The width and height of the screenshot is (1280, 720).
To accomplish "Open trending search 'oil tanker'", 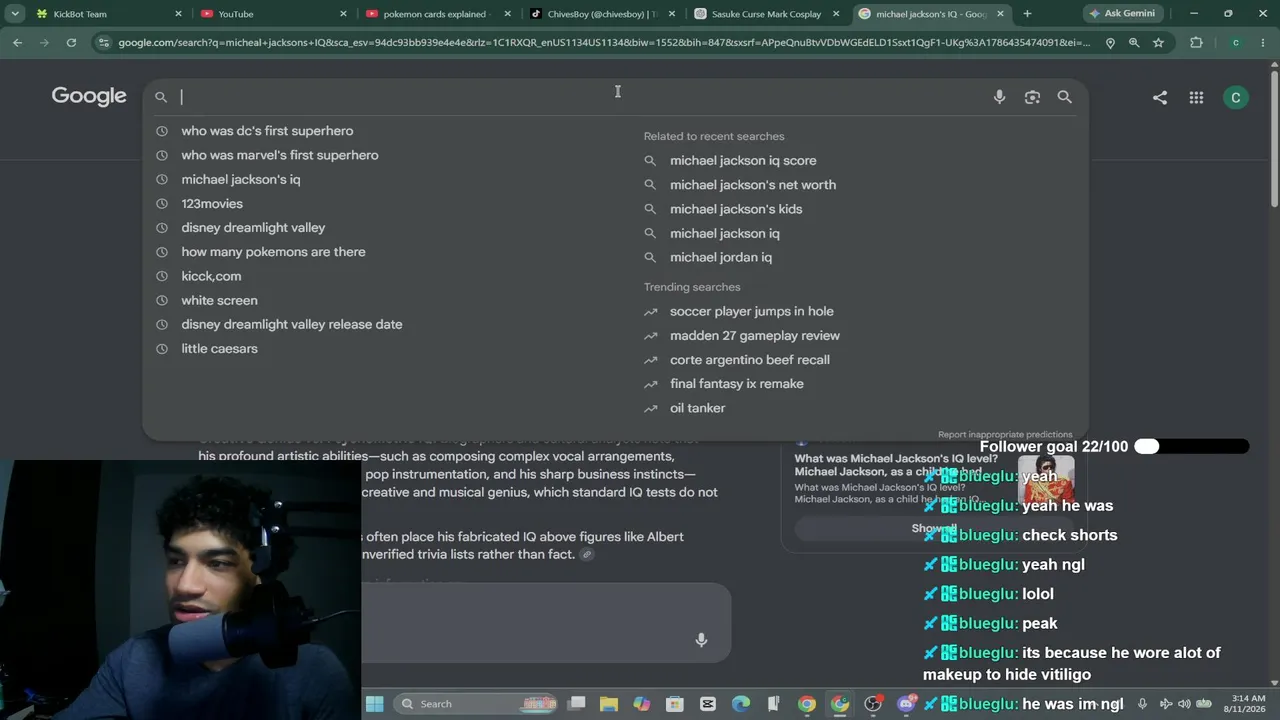I will pyautogui.click(x=698, y=408).
